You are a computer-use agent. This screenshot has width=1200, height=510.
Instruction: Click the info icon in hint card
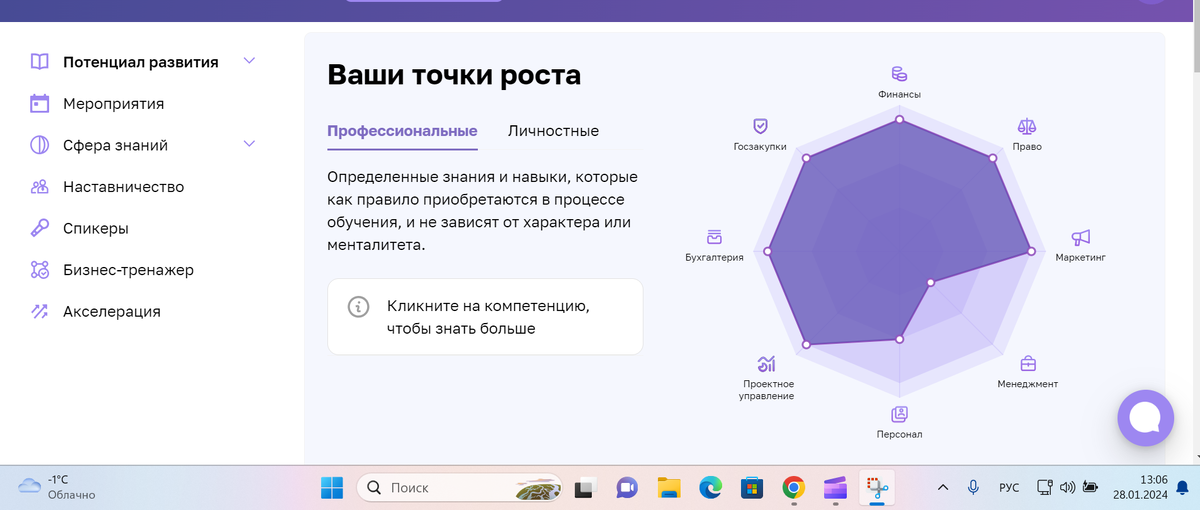(358, 306)
